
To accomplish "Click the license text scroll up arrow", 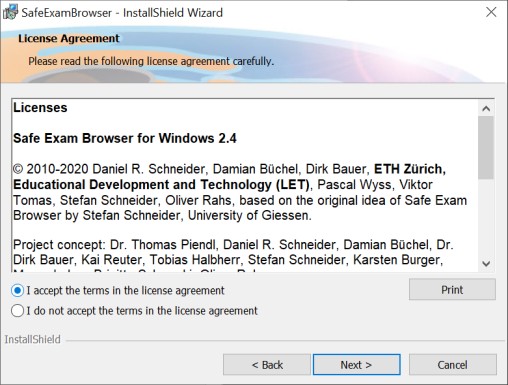I will pos(486,108).
